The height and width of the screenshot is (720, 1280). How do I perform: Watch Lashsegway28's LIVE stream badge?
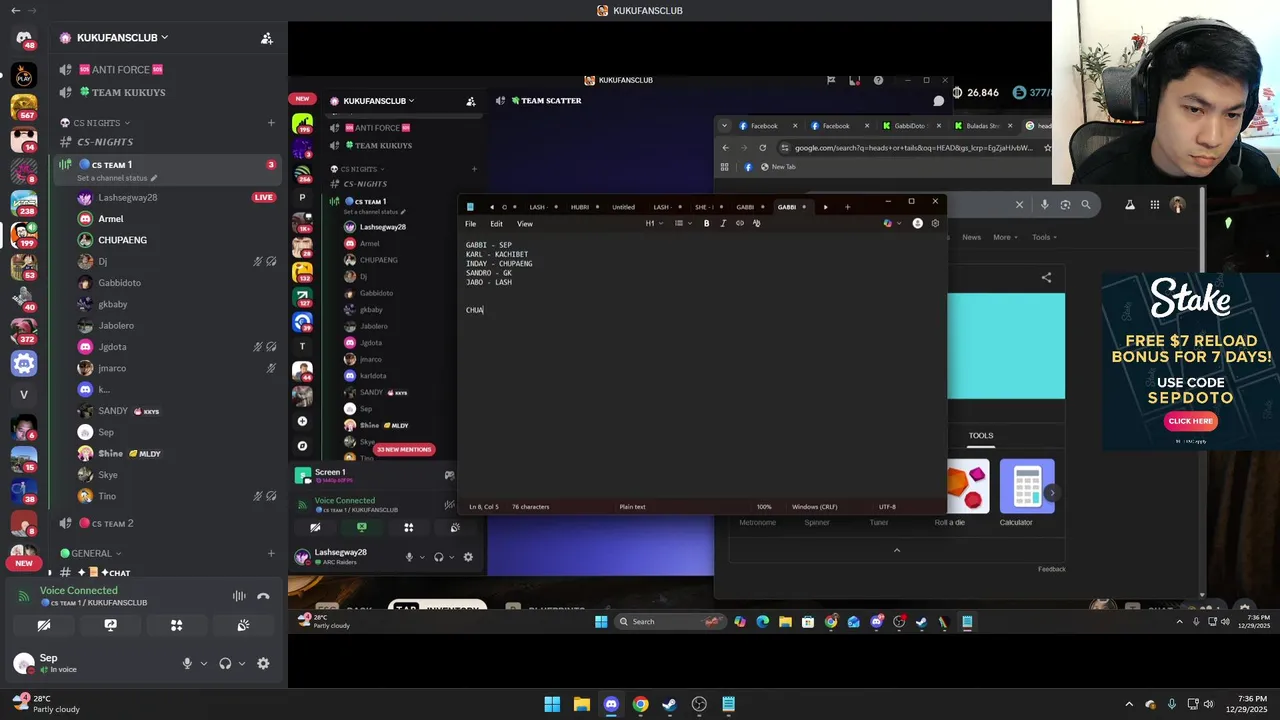[x=264, y=197]
